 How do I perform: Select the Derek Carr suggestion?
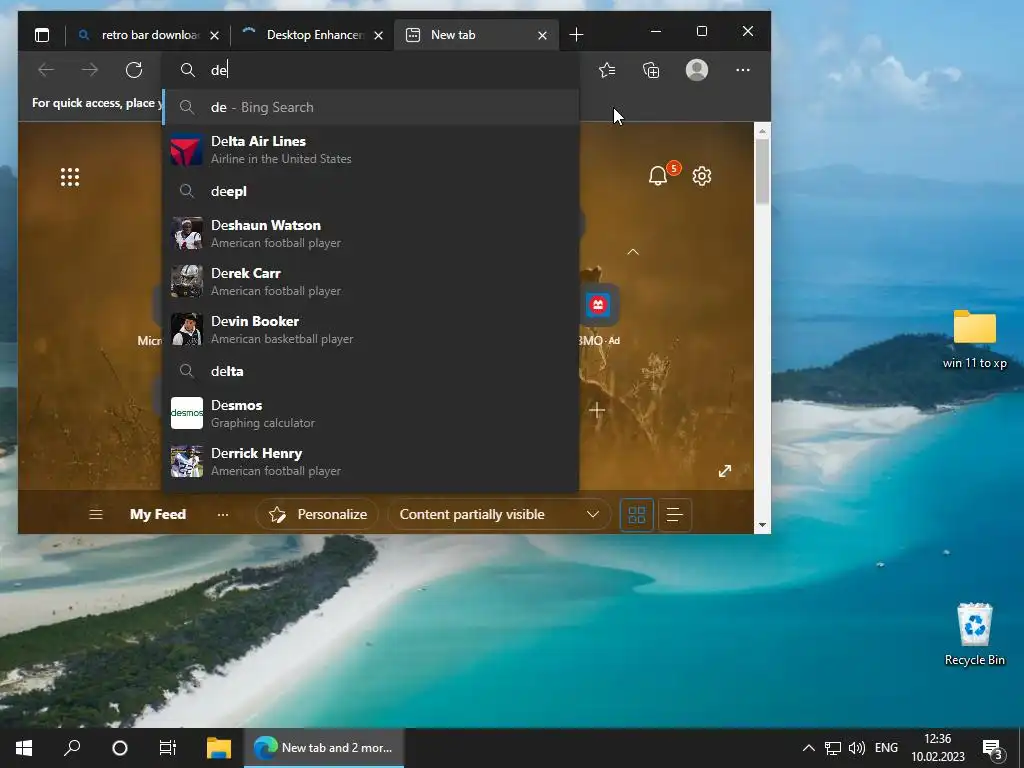click(371, 281)
